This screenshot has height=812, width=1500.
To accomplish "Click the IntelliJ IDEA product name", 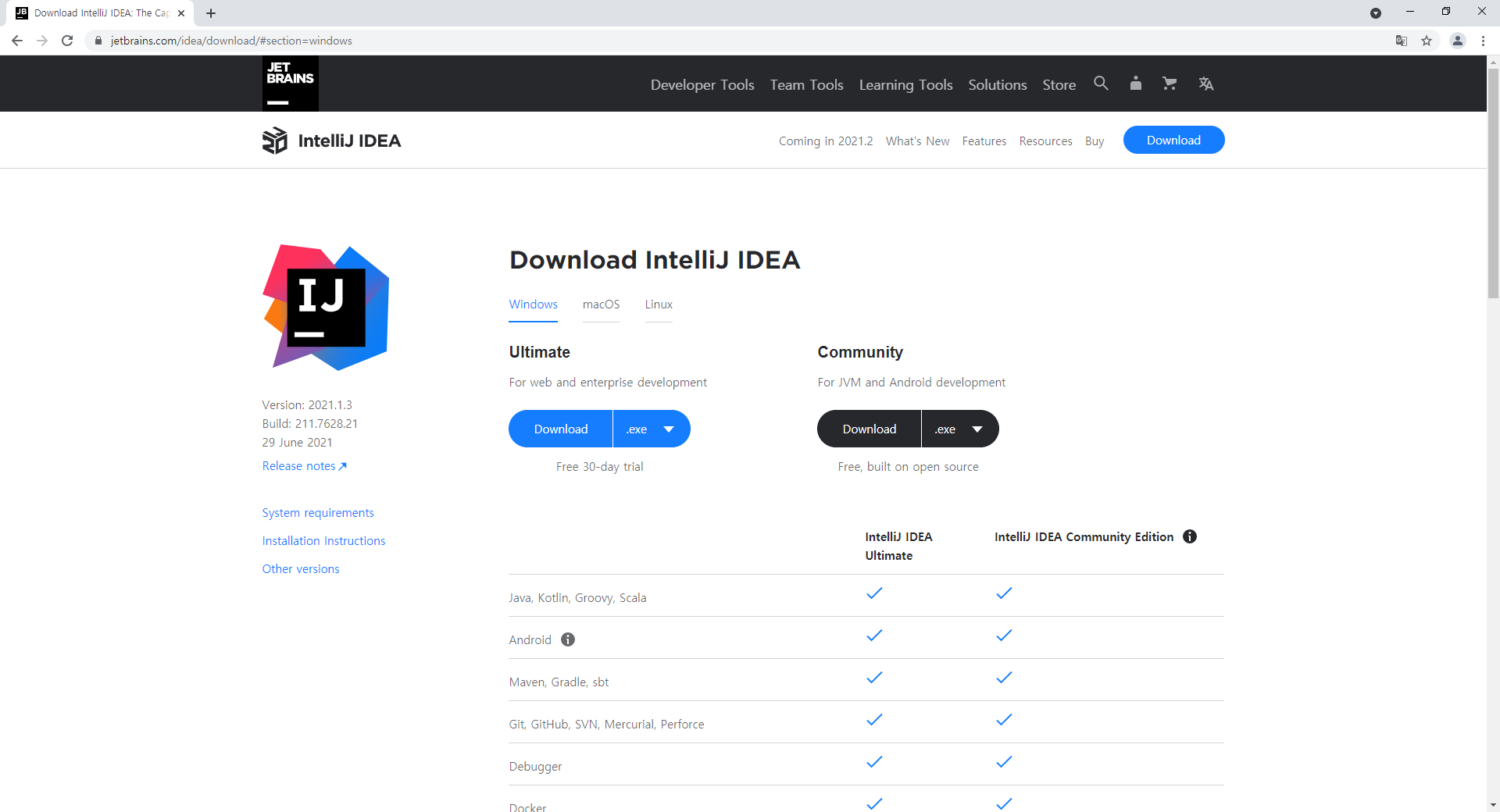I will [349, 141].
